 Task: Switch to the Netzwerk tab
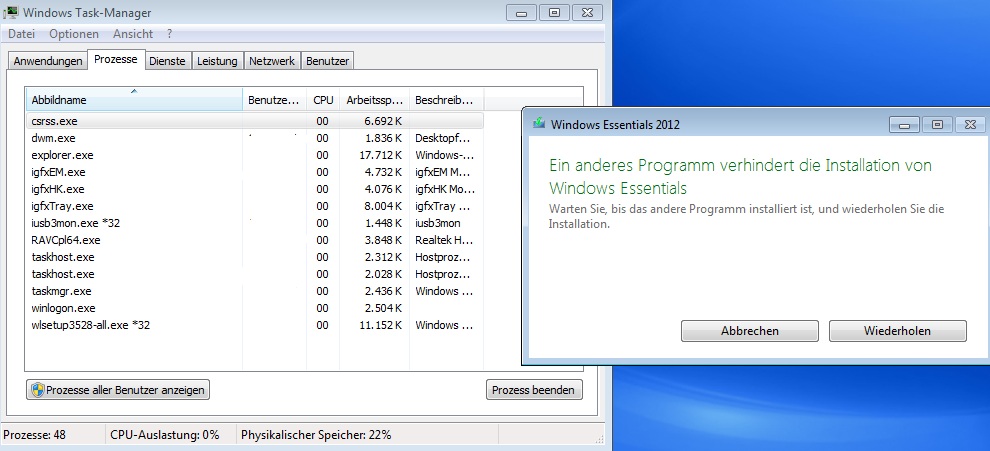[271, 61]
